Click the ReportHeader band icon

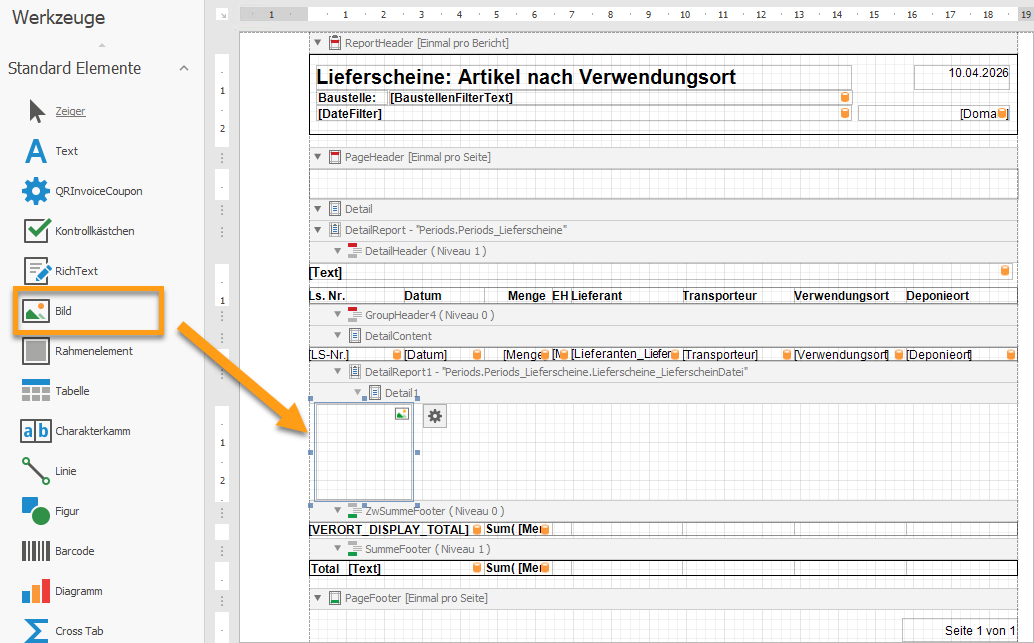tap(335, 43)
